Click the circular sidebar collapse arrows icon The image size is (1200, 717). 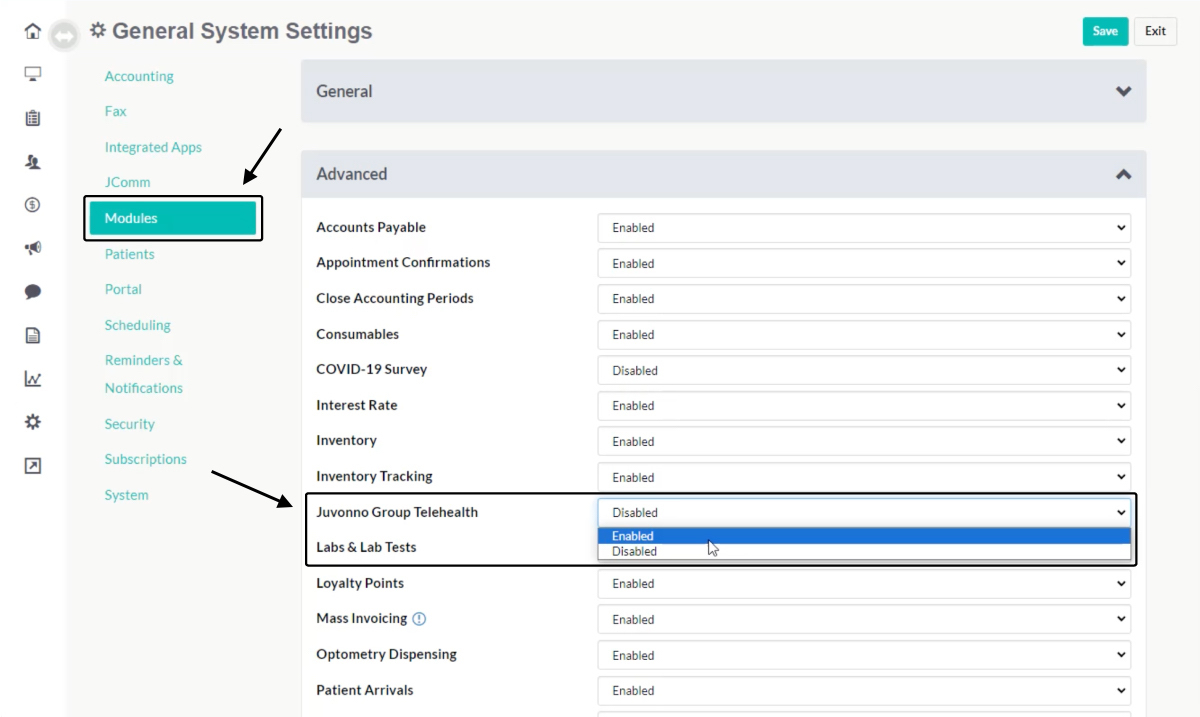[64, 36]
